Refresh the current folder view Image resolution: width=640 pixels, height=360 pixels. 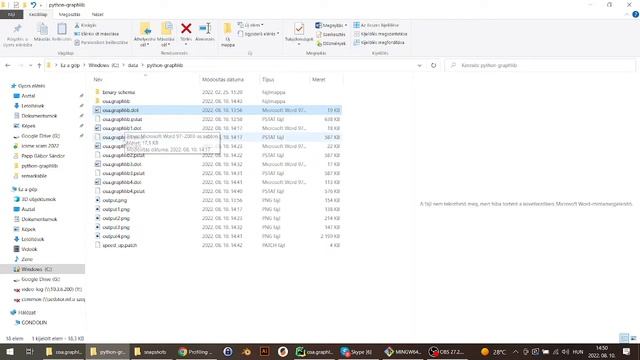[433, 65]
